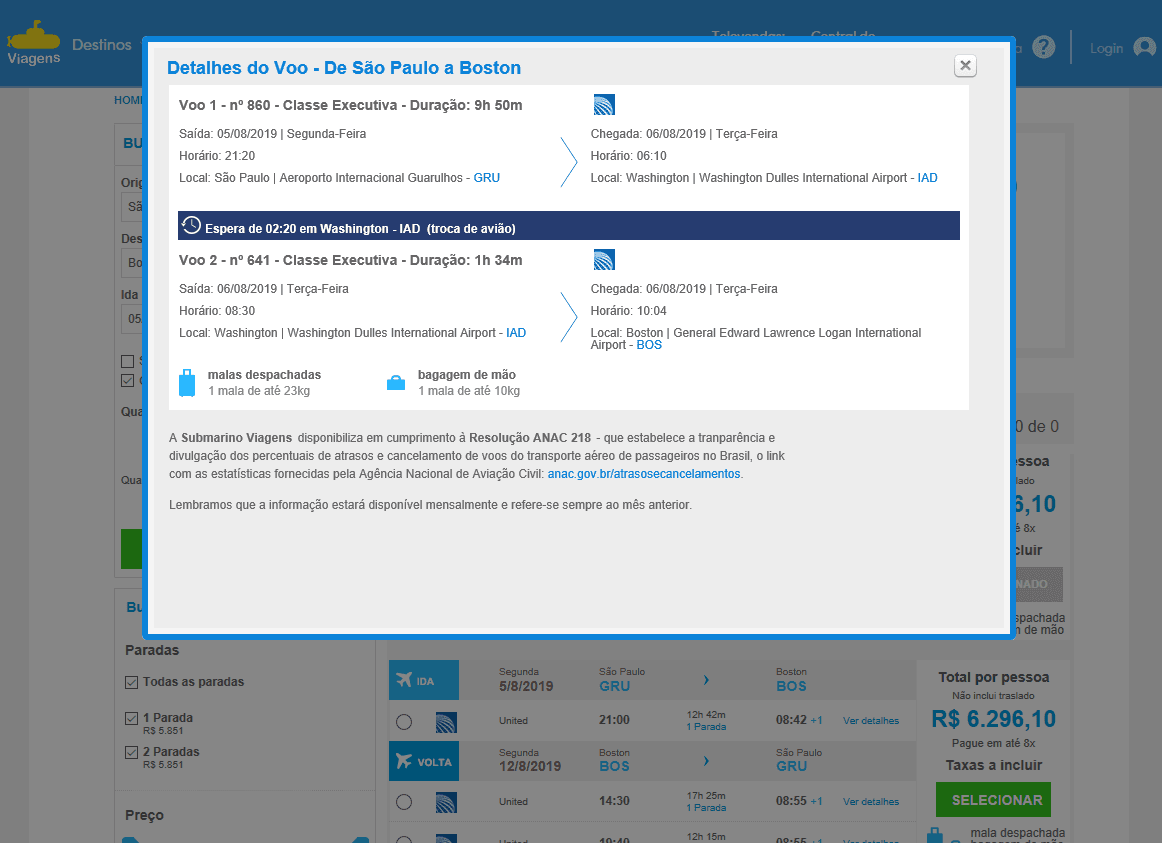1162x843 pixels.
Task: Click the SELECIONAR button
Action: coord(993,800)
